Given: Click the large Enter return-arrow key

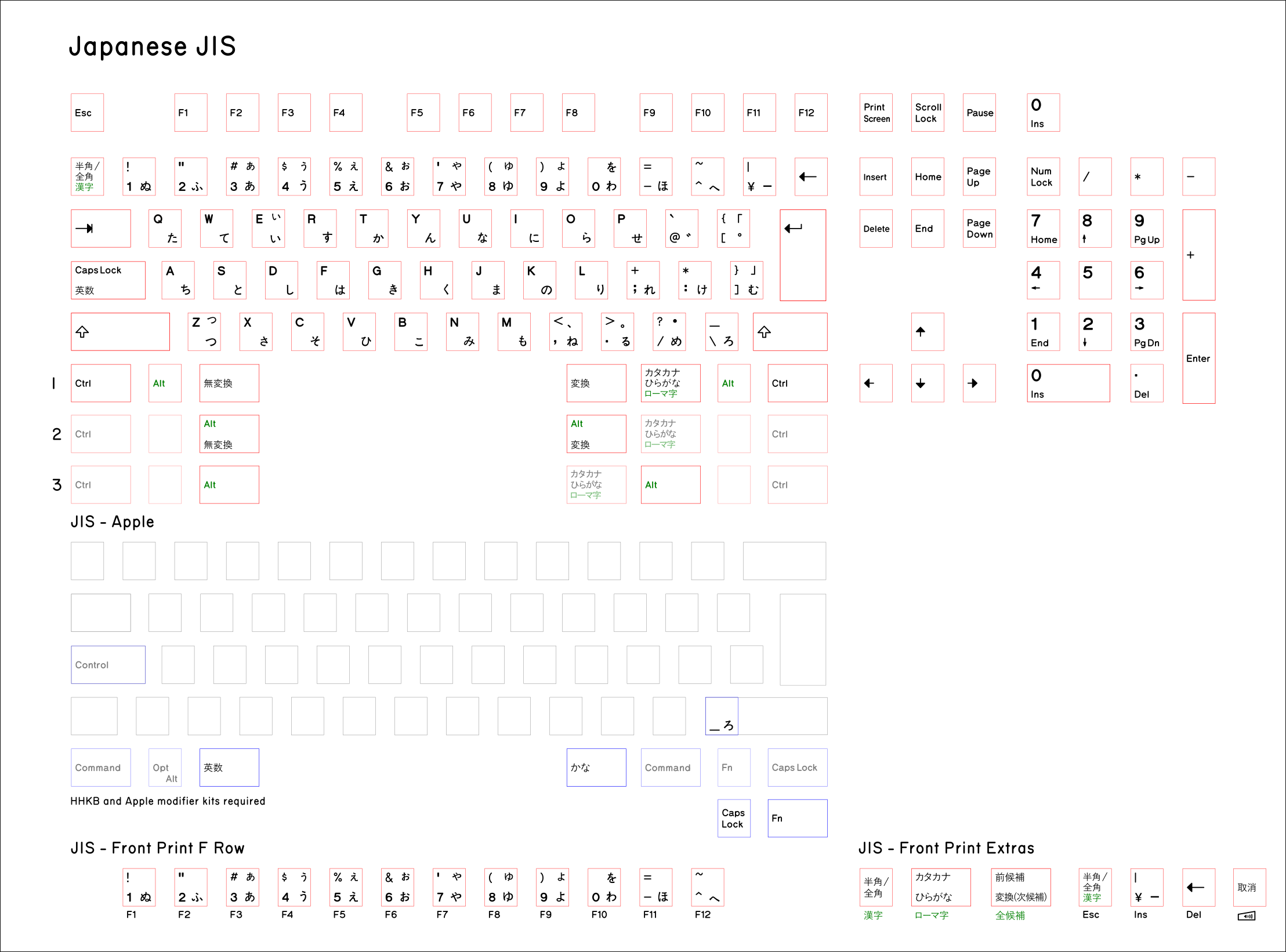Looking at the screenshot, I should click(803, 255).
